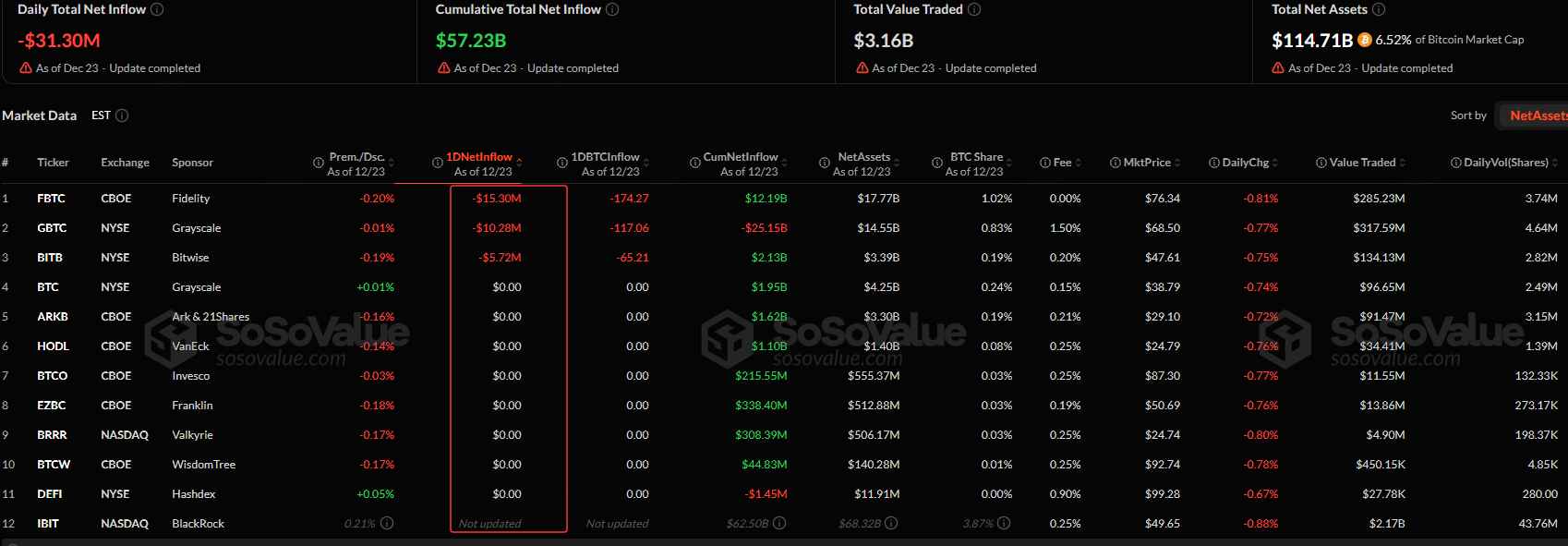Open the FBTC ticker row
This screenshot has width=1568, height=546.
point(51,199)
